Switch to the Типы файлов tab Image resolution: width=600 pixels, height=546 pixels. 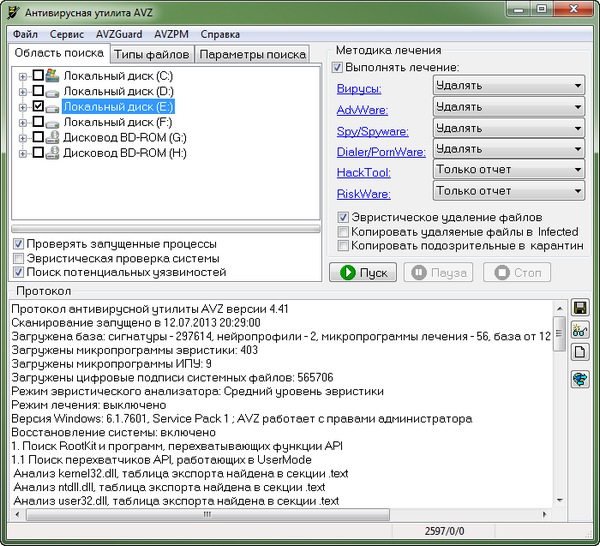(x=151, y=54)
